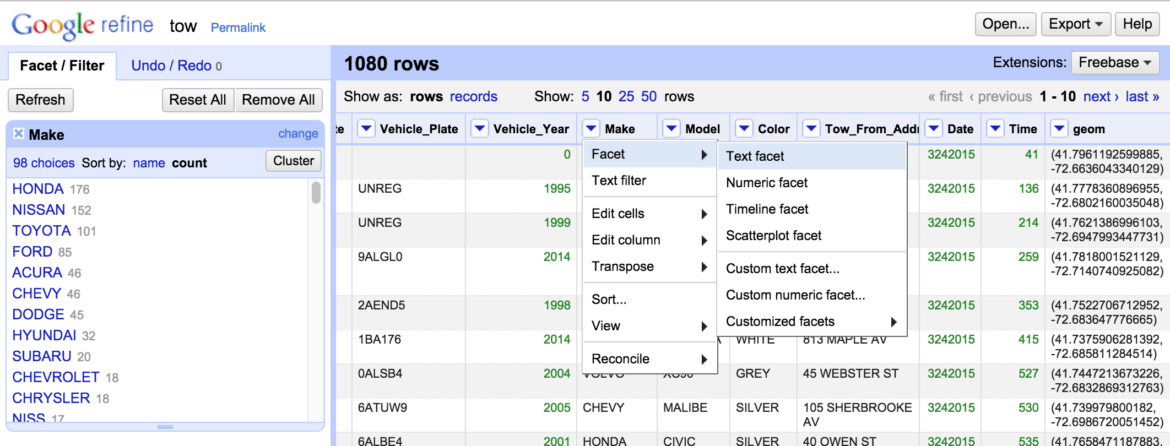Click the change link in Make facet
Viewport: 1170px width, 446px height.
coord(298,134)
